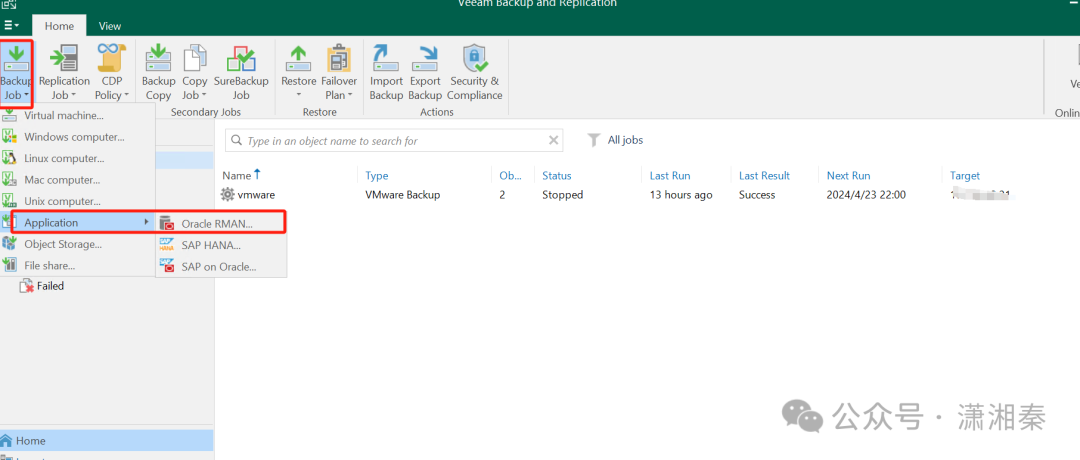Select Unix computer... menu entry
This screenshot has height=460, width=1080.
pyautogui.click(x=78, y=201)
